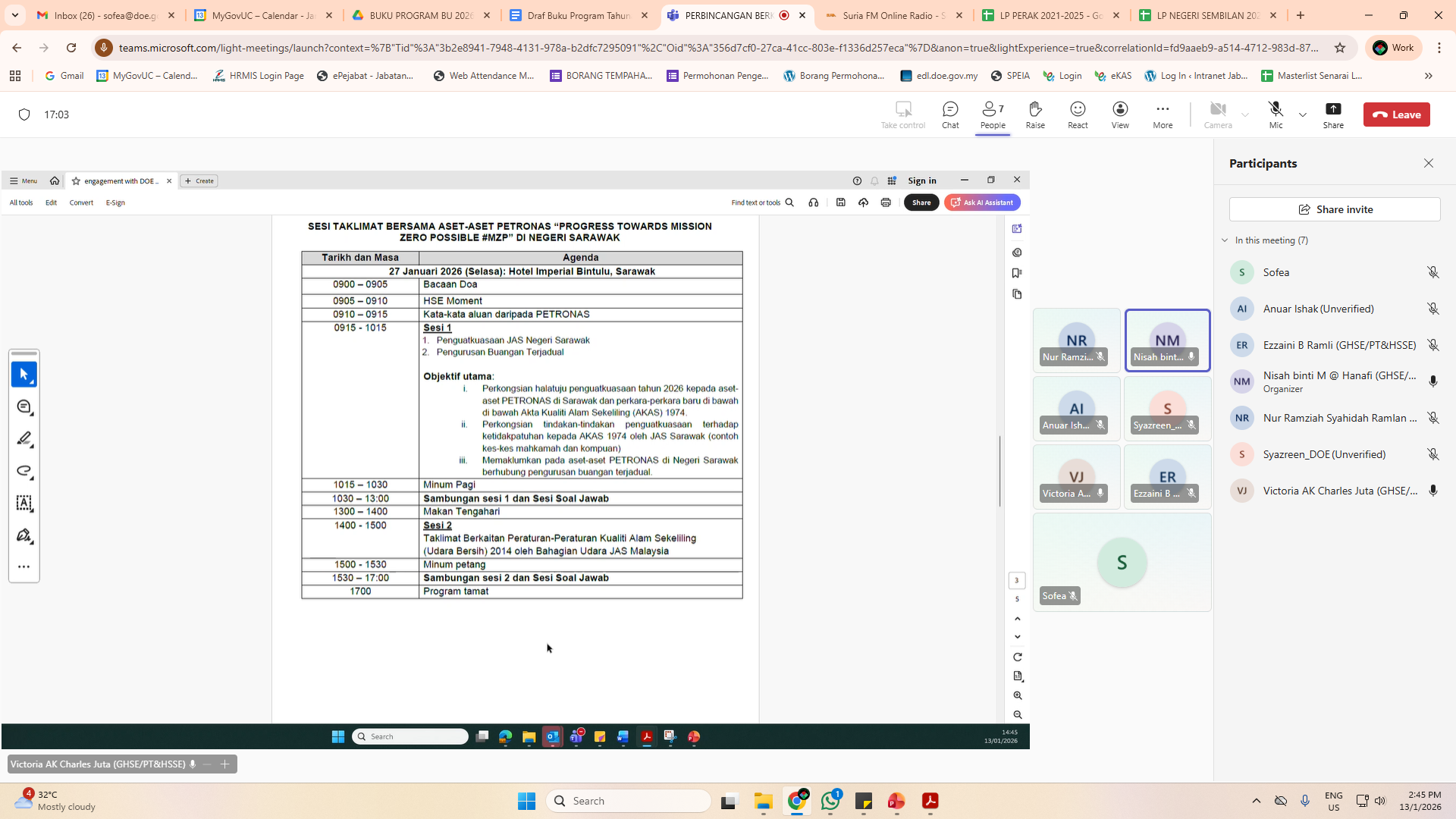Viewport: 1456px width, 819px height.
Task: Select the highlighter pen tool in shared PDF
Action: tap(24, 439)
